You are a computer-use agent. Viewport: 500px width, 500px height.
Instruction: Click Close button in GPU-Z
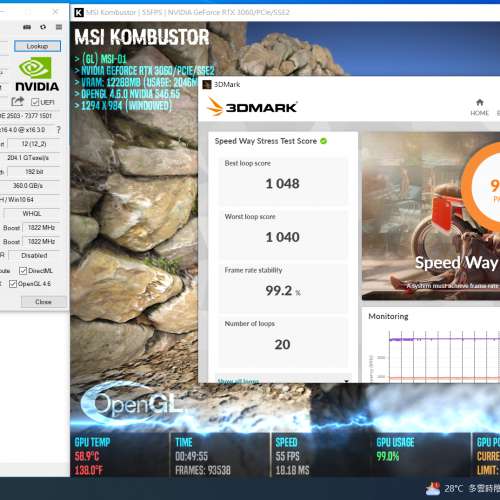tap(44, 302)
